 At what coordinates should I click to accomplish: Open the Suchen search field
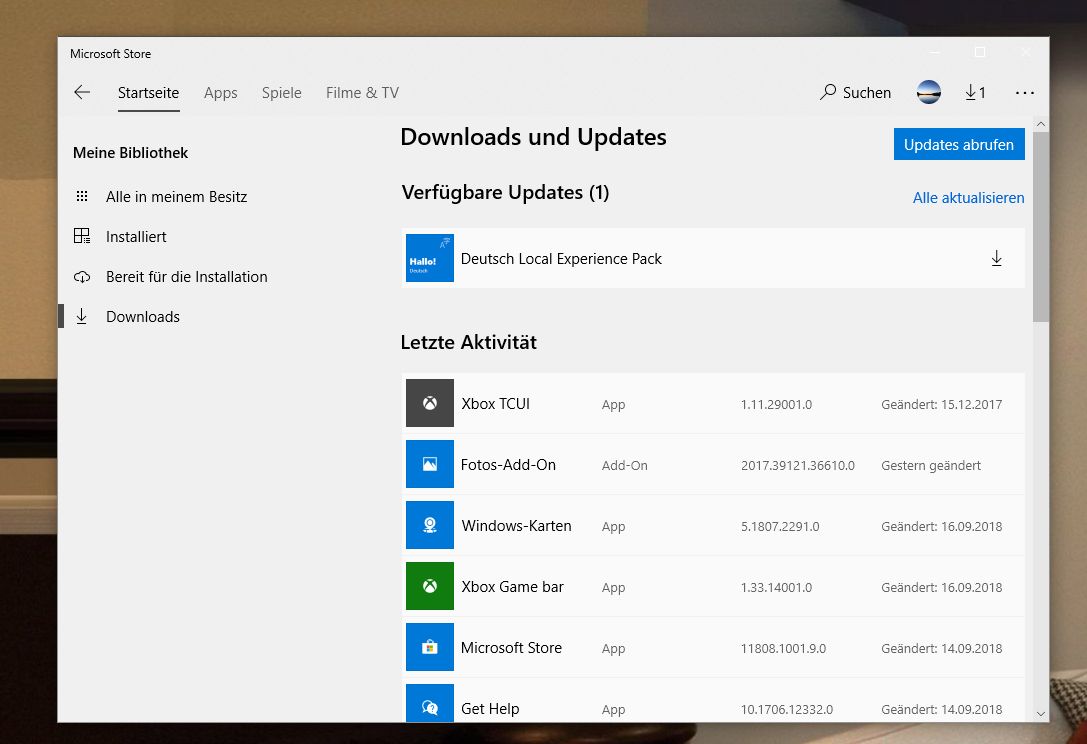[x=856, y=92]
